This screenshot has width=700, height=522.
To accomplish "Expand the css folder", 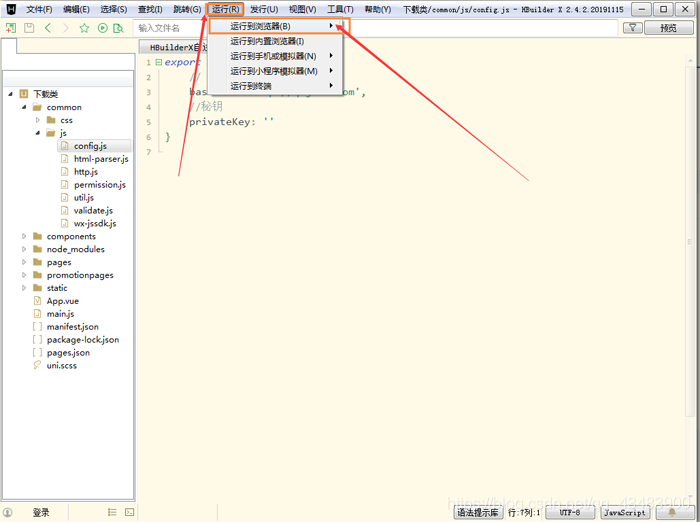I will pyautogui.click(x=38, y=120).
